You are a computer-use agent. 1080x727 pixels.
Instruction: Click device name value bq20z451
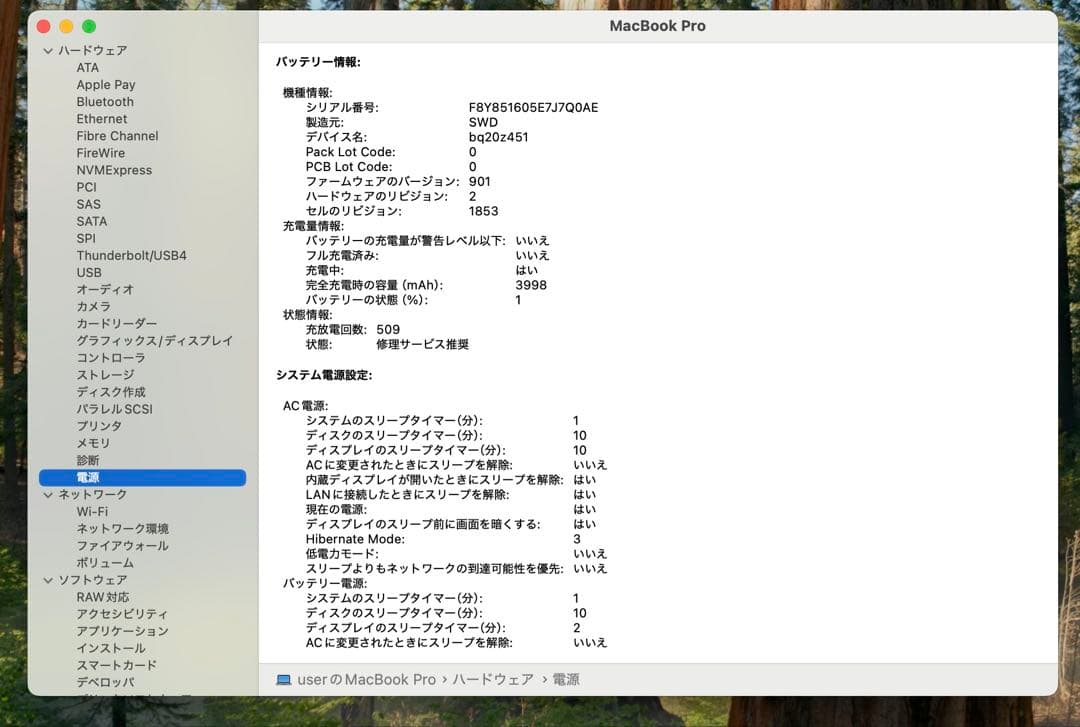[498, 137]
